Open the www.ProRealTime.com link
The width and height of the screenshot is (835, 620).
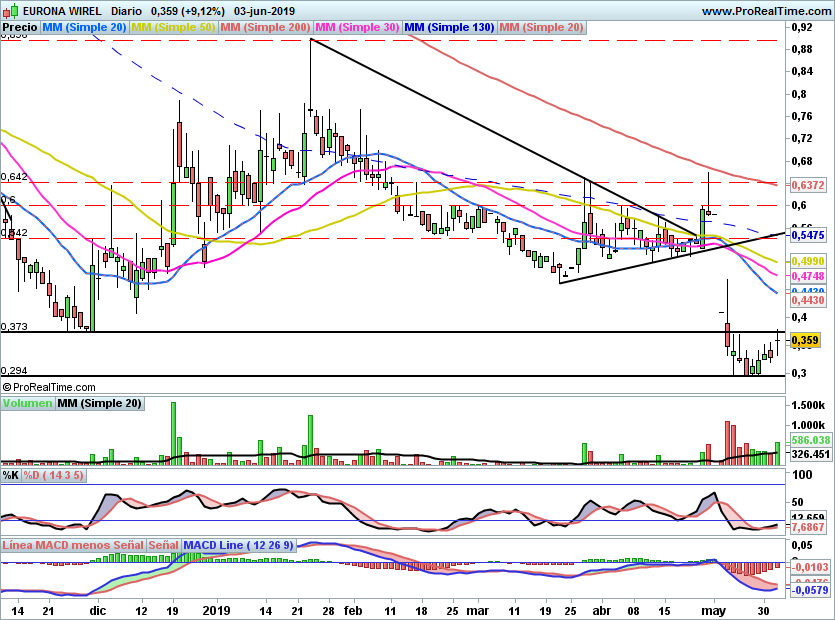tap(766, 11)
